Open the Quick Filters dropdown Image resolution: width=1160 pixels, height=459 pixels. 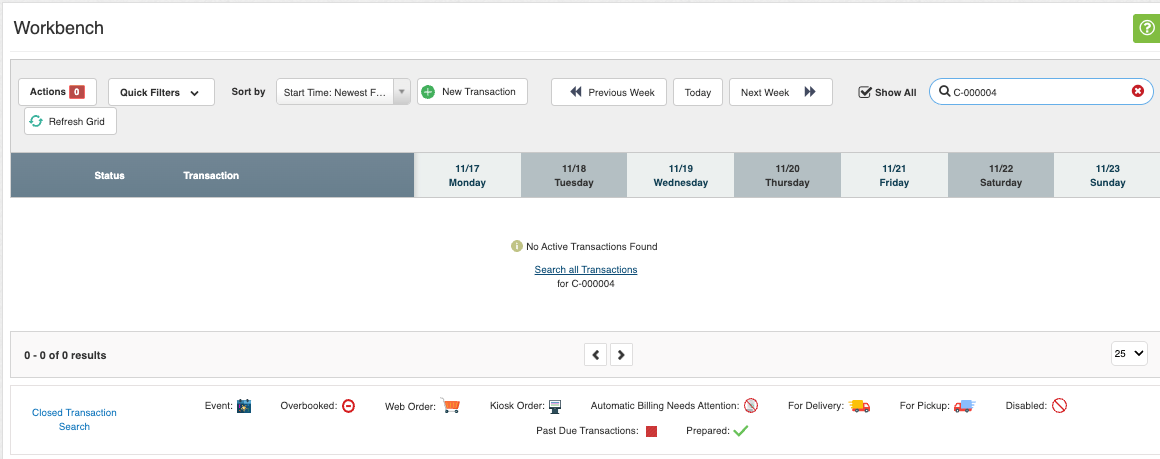click(160, 93)
